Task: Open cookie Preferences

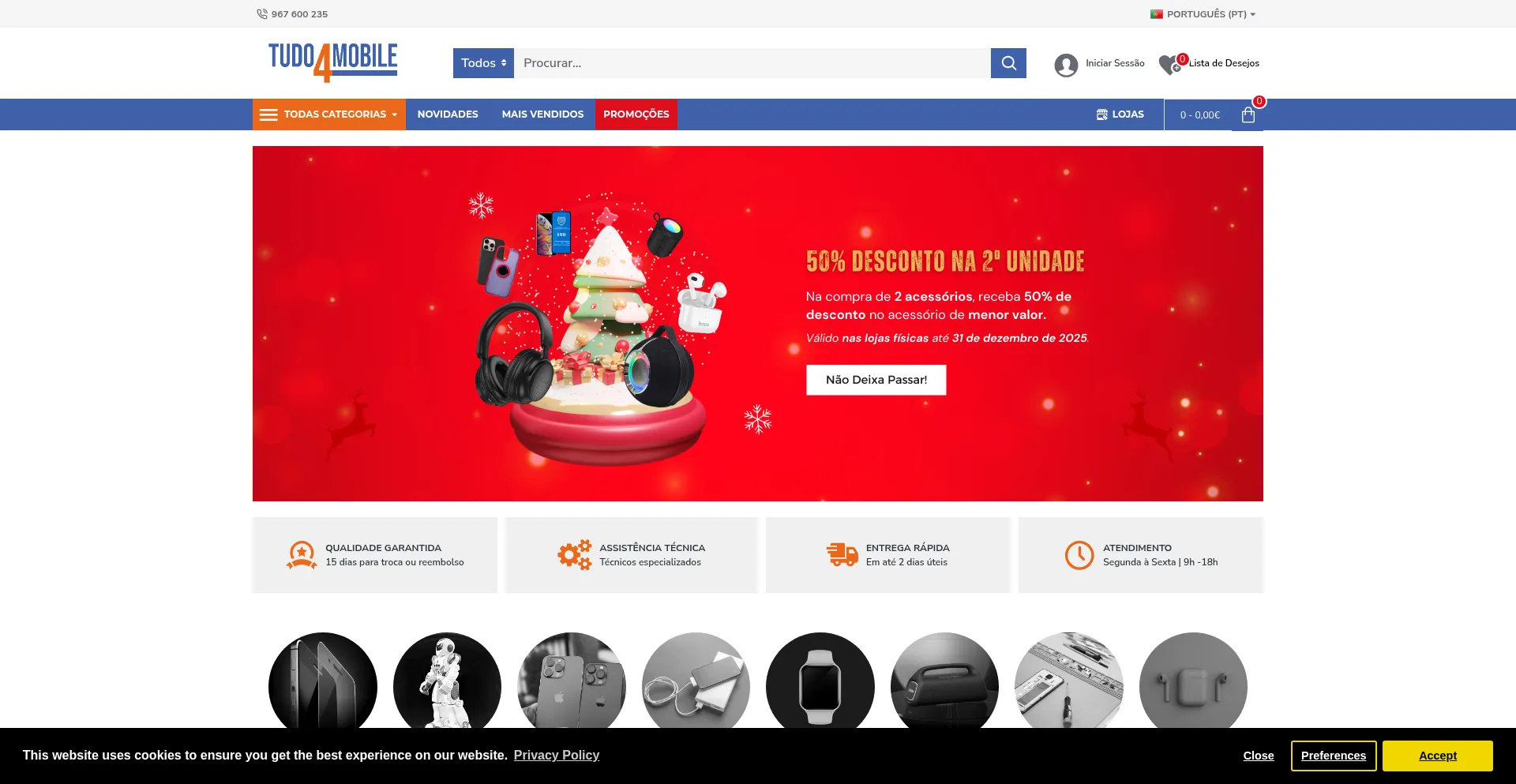Action: 1334,756
